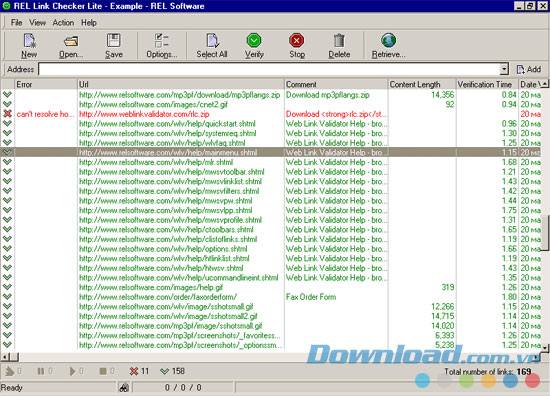Click the Download mp3pflangs.zip comment
This screenshot has width=550, height=396.
pos(328,94)
